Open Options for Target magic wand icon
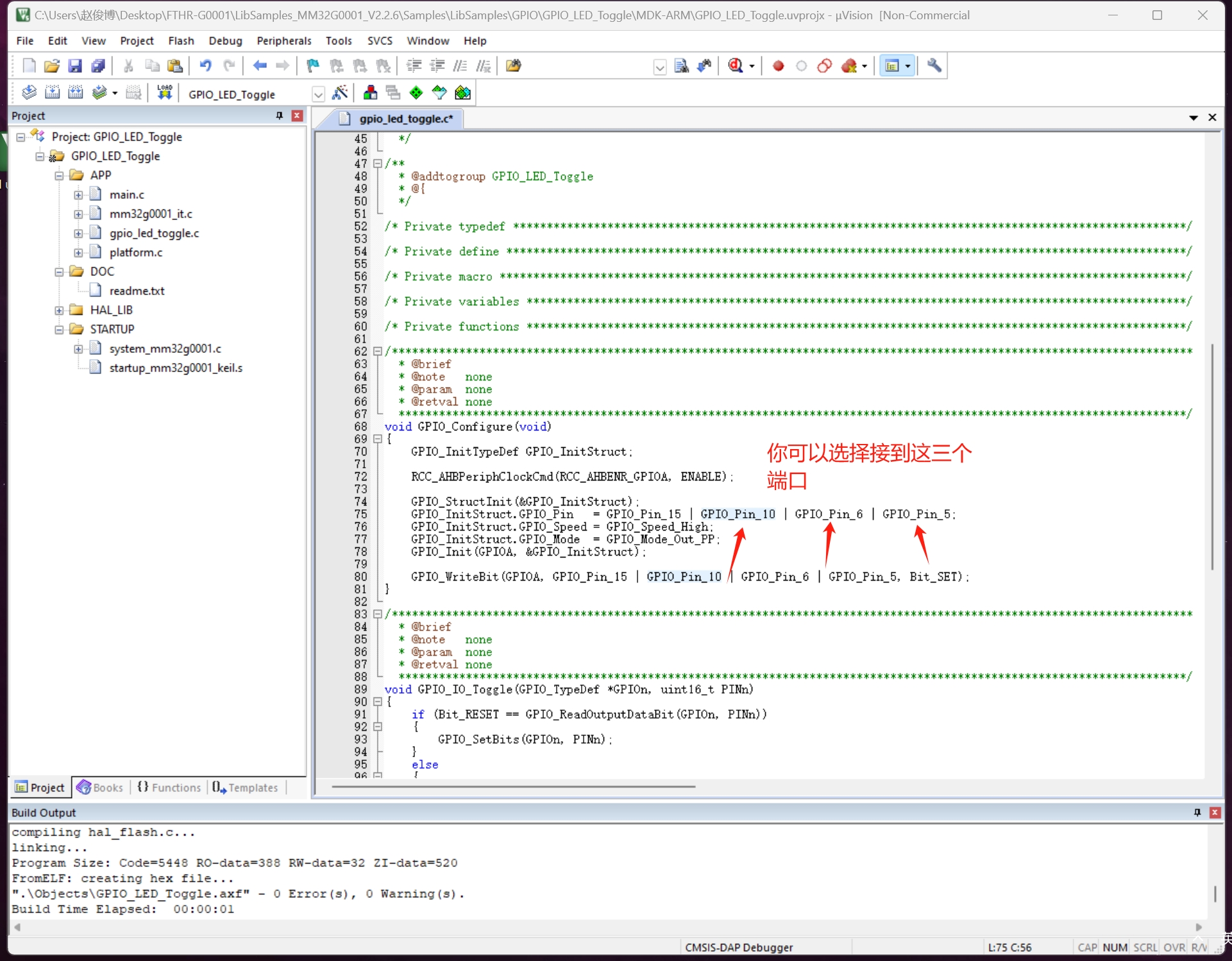This screenshot has height=961, width=1232. pyautogui.click(x=340, y=93)
